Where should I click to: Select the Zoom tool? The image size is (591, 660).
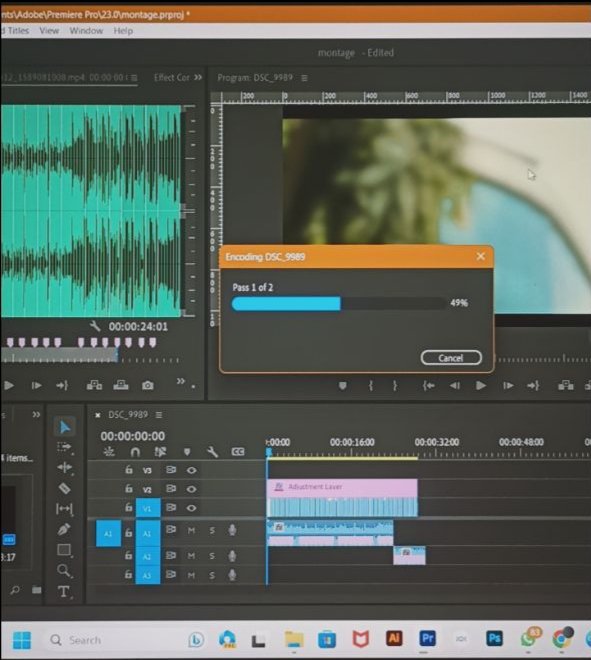coord(64,571)
